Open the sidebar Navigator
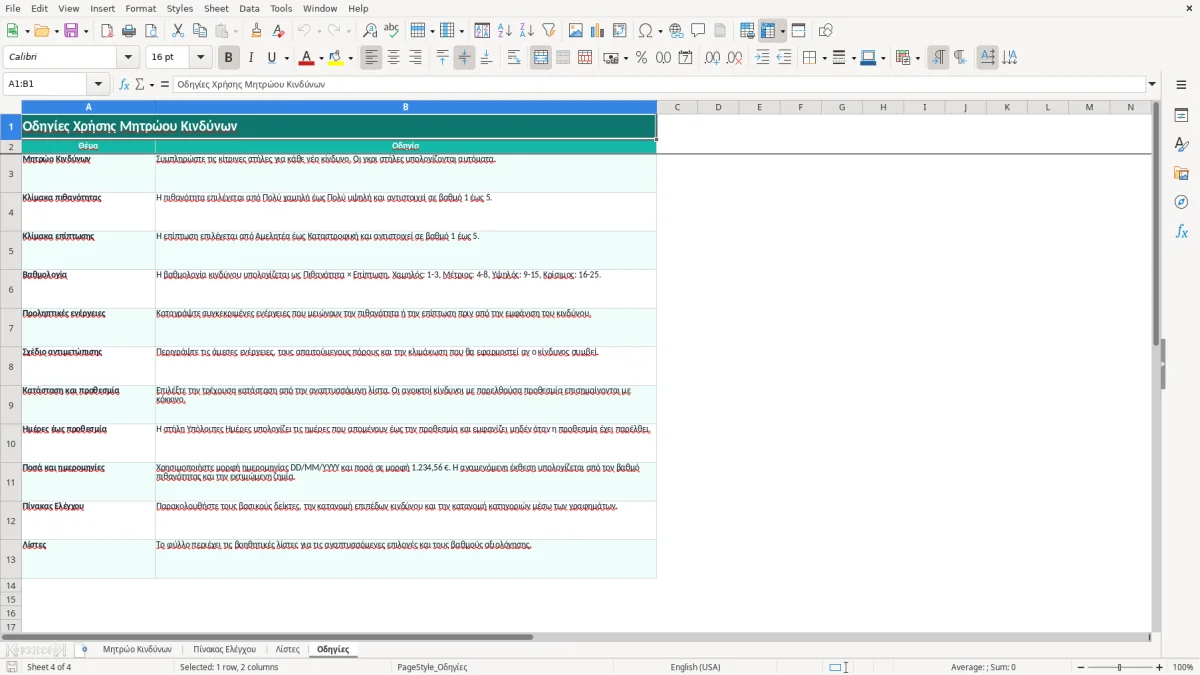 (1181, 202)
